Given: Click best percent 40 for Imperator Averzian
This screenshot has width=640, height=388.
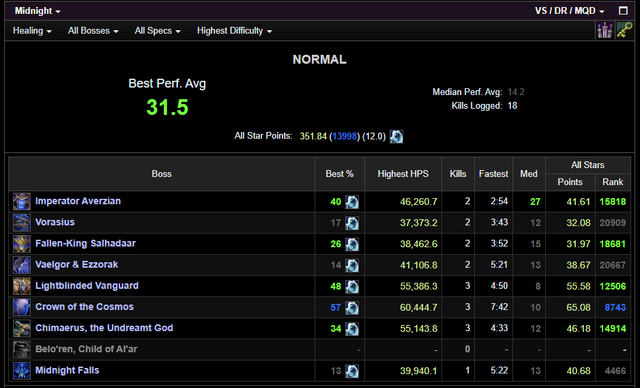Looking at the screenshot, I should coord(336,202).
